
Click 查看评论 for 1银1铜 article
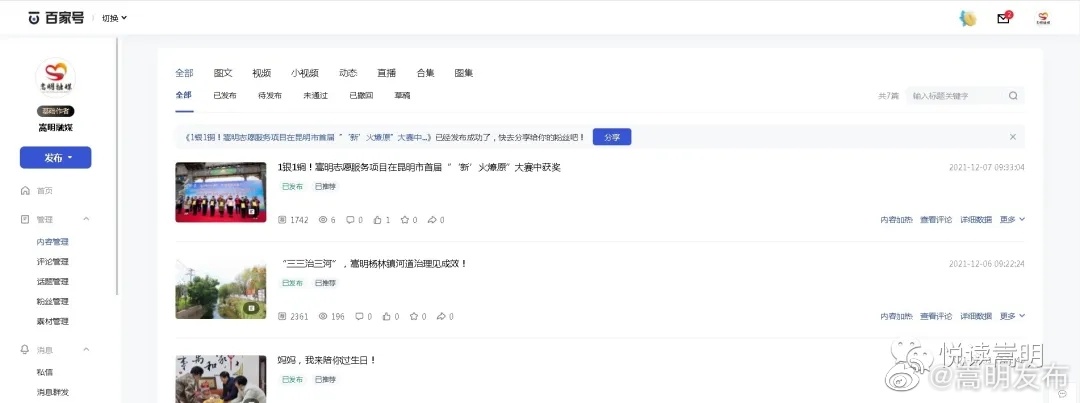tap(936, 220)
